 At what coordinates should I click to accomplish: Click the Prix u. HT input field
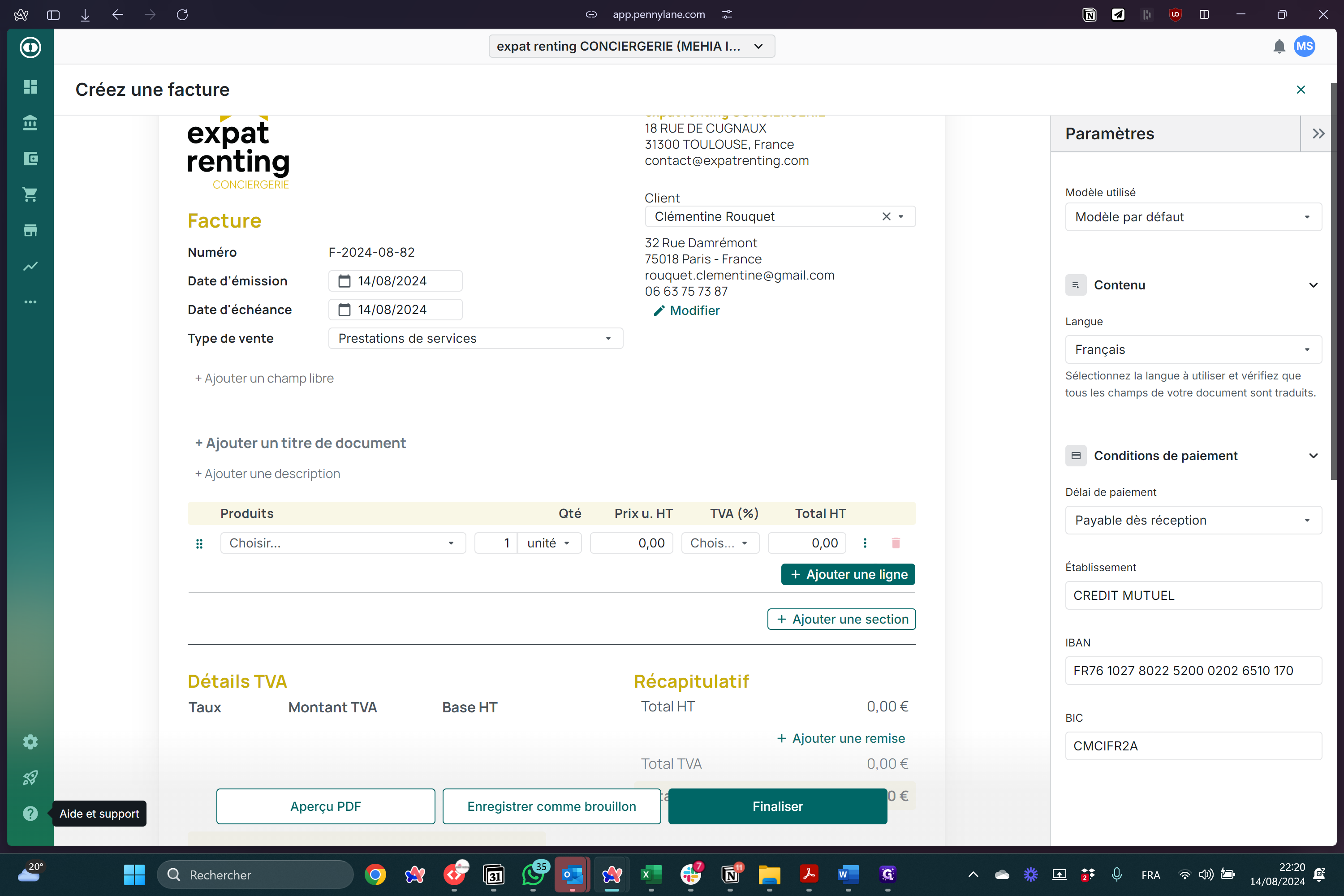point(631,543)
